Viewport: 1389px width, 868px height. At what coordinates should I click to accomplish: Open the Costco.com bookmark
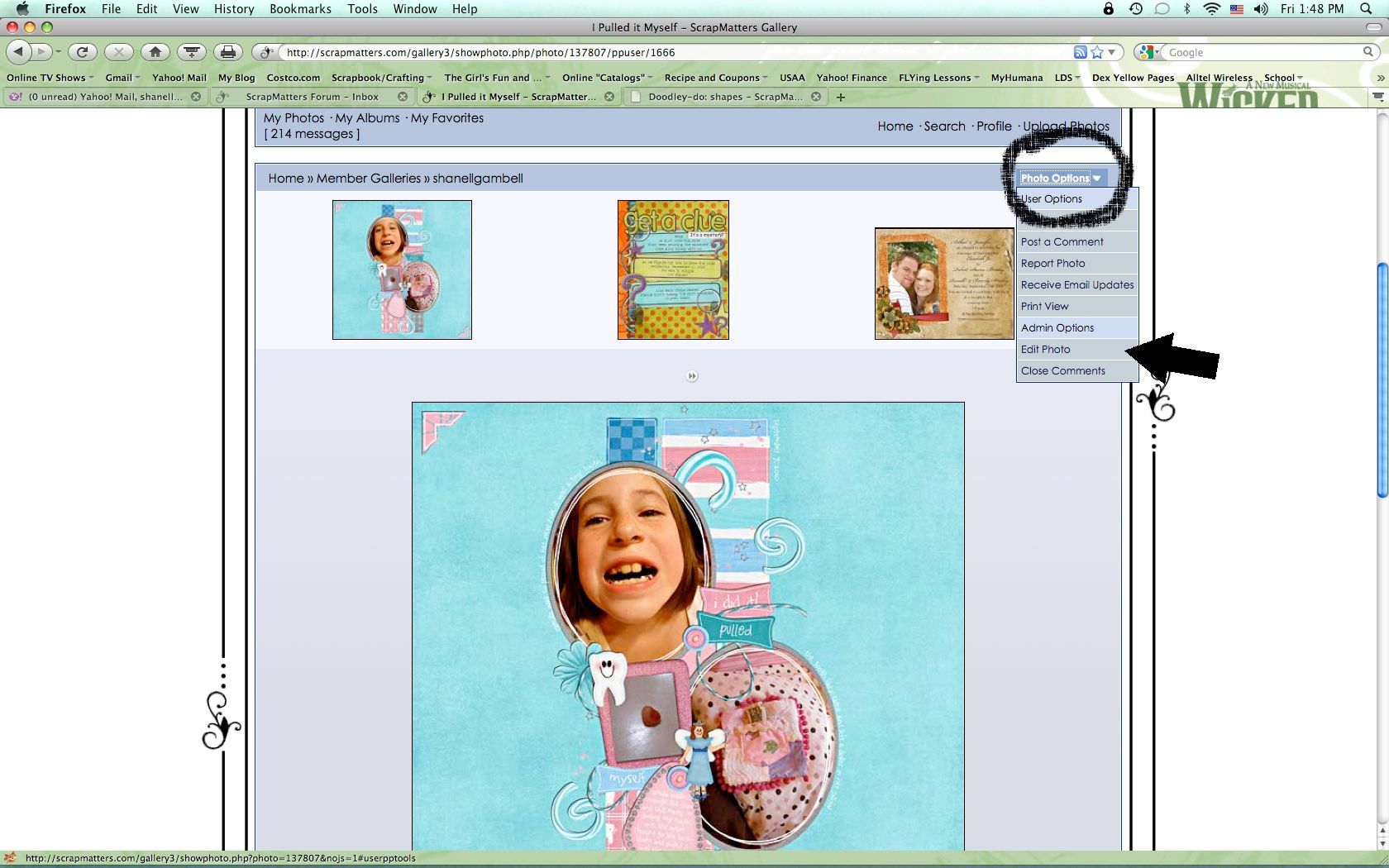(x=293, y=78)
